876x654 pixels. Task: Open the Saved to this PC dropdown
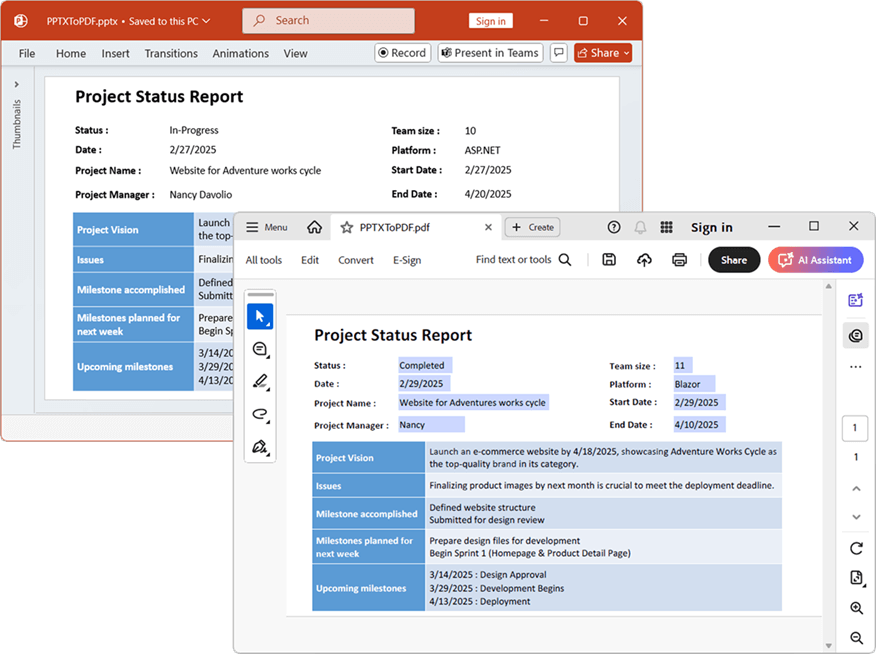170,21
